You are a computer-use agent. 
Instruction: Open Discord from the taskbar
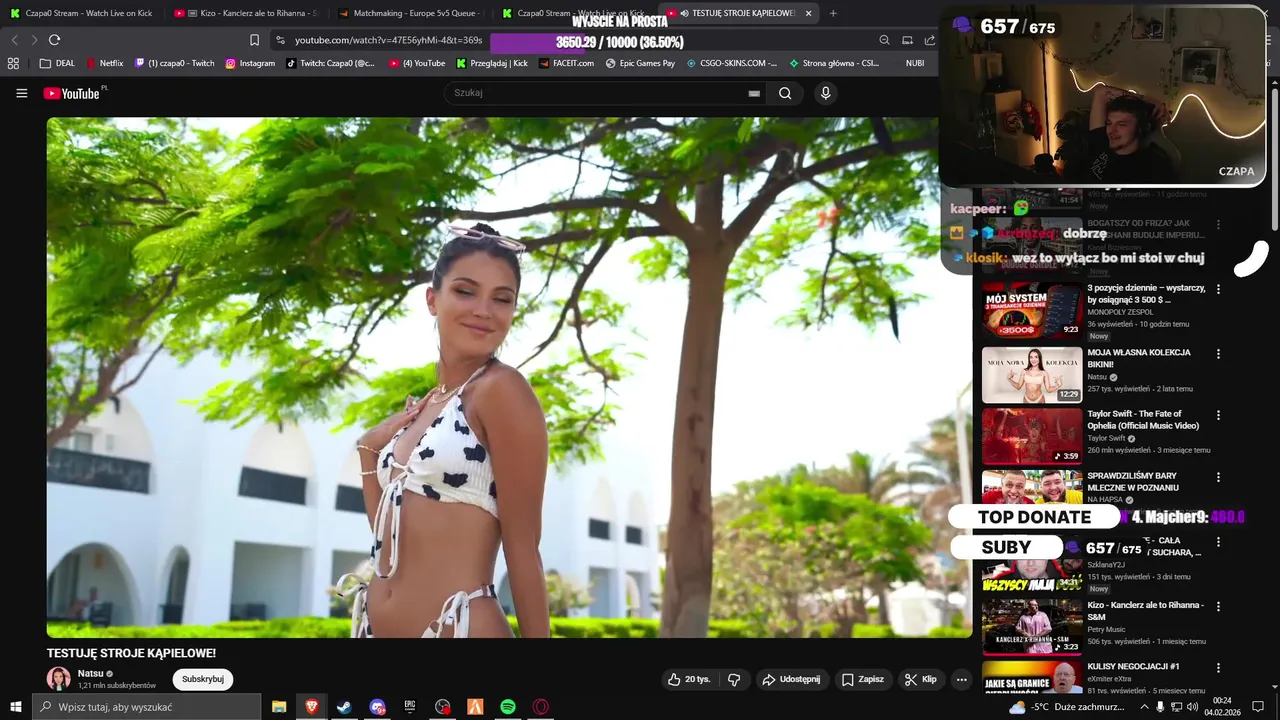point(377,707)
